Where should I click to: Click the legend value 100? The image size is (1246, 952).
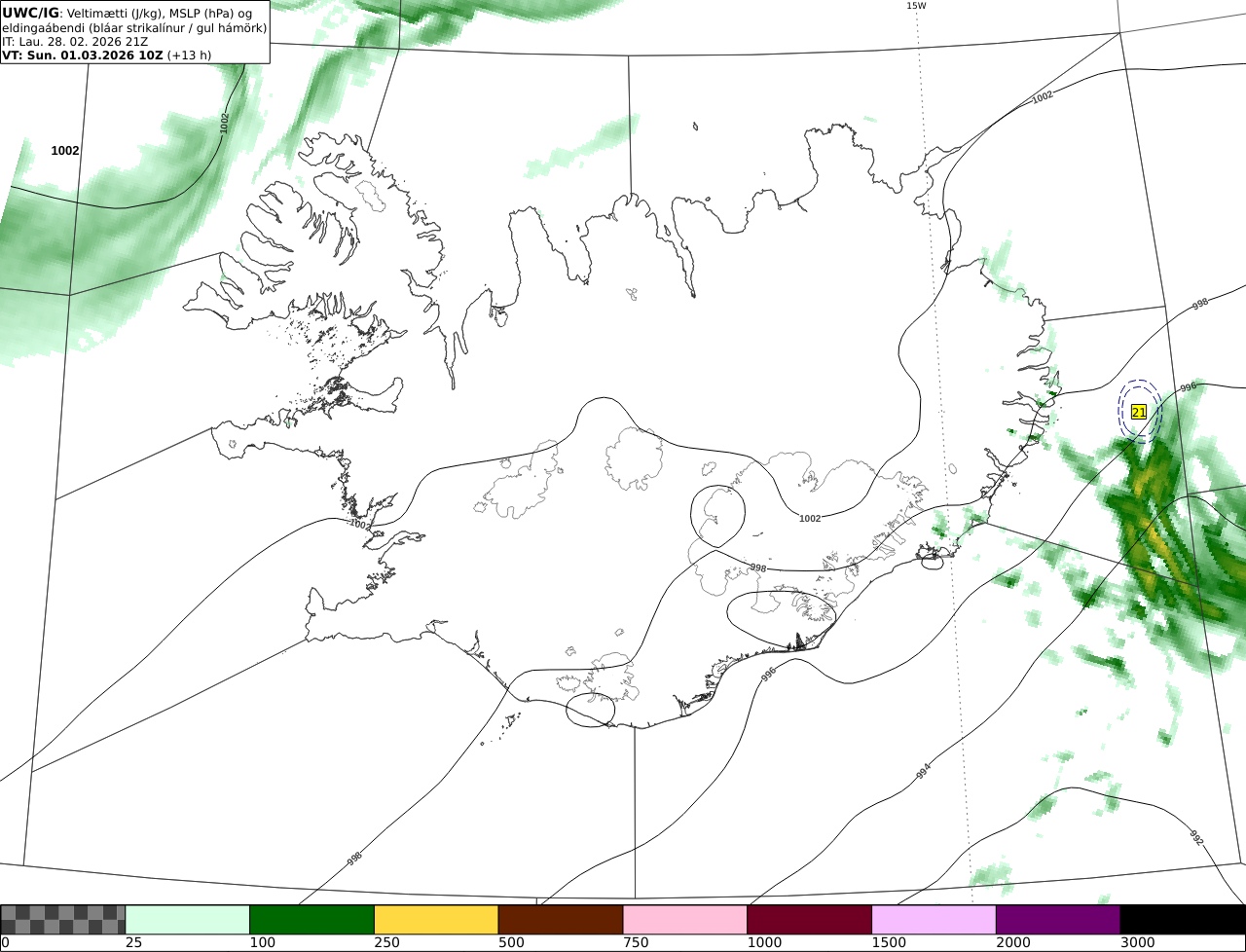coord(261,943)
